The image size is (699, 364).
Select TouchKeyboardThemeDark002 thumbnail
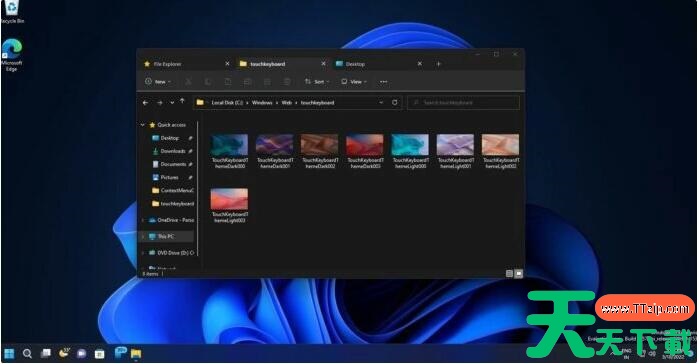(x=320, y=145)
